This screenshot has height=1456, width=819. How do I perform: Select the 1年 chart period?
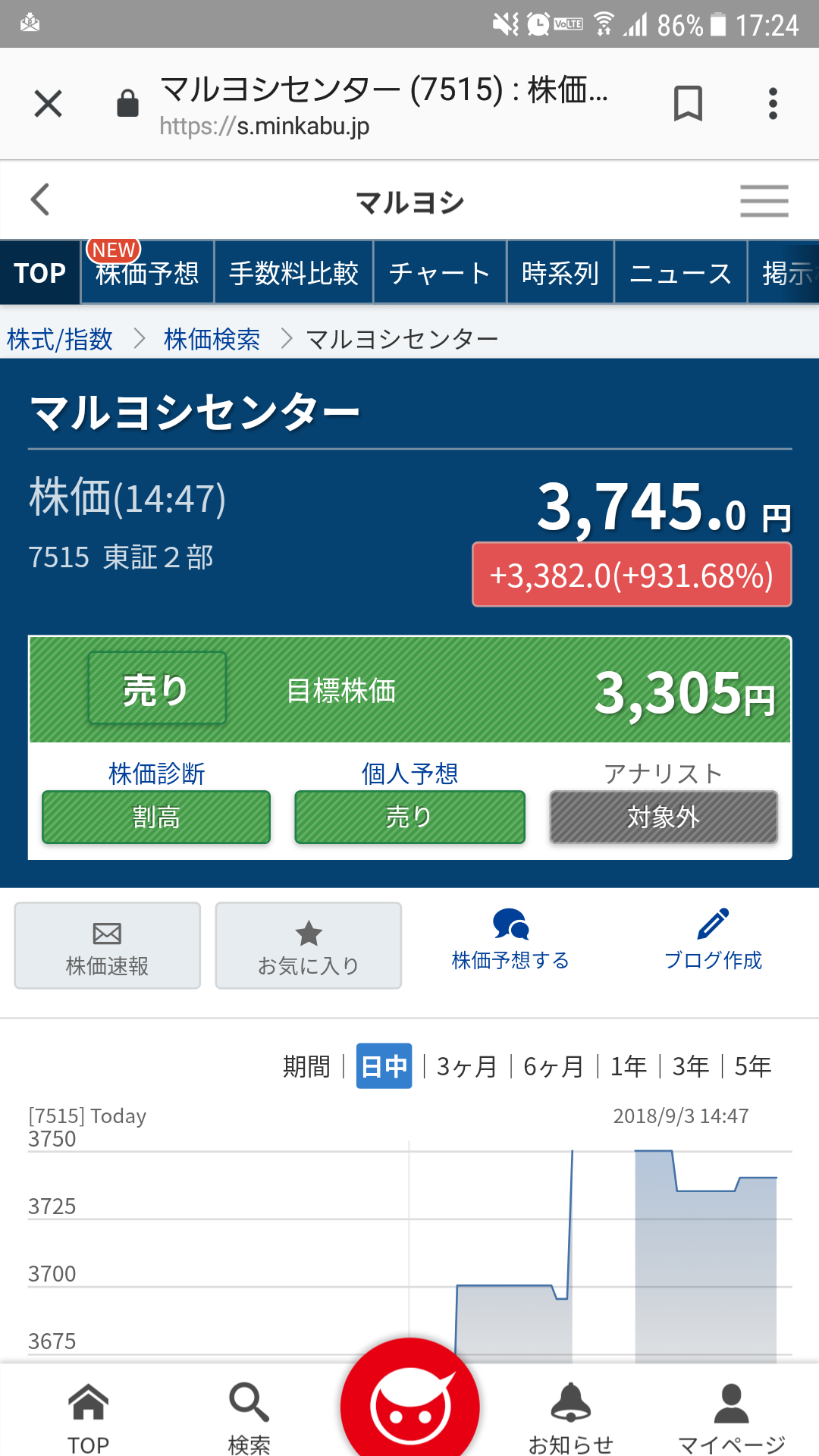(629, 1066)
